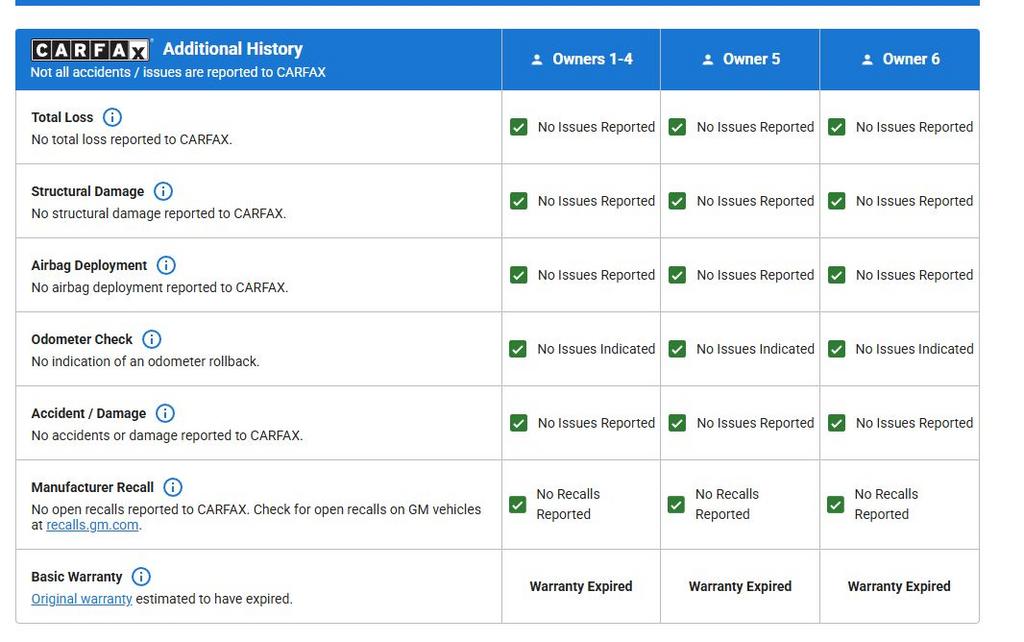Click Accident / Damage checkmark for Owners 1-4
This screenshot has width=1024, height=642.
click(519, 423)
